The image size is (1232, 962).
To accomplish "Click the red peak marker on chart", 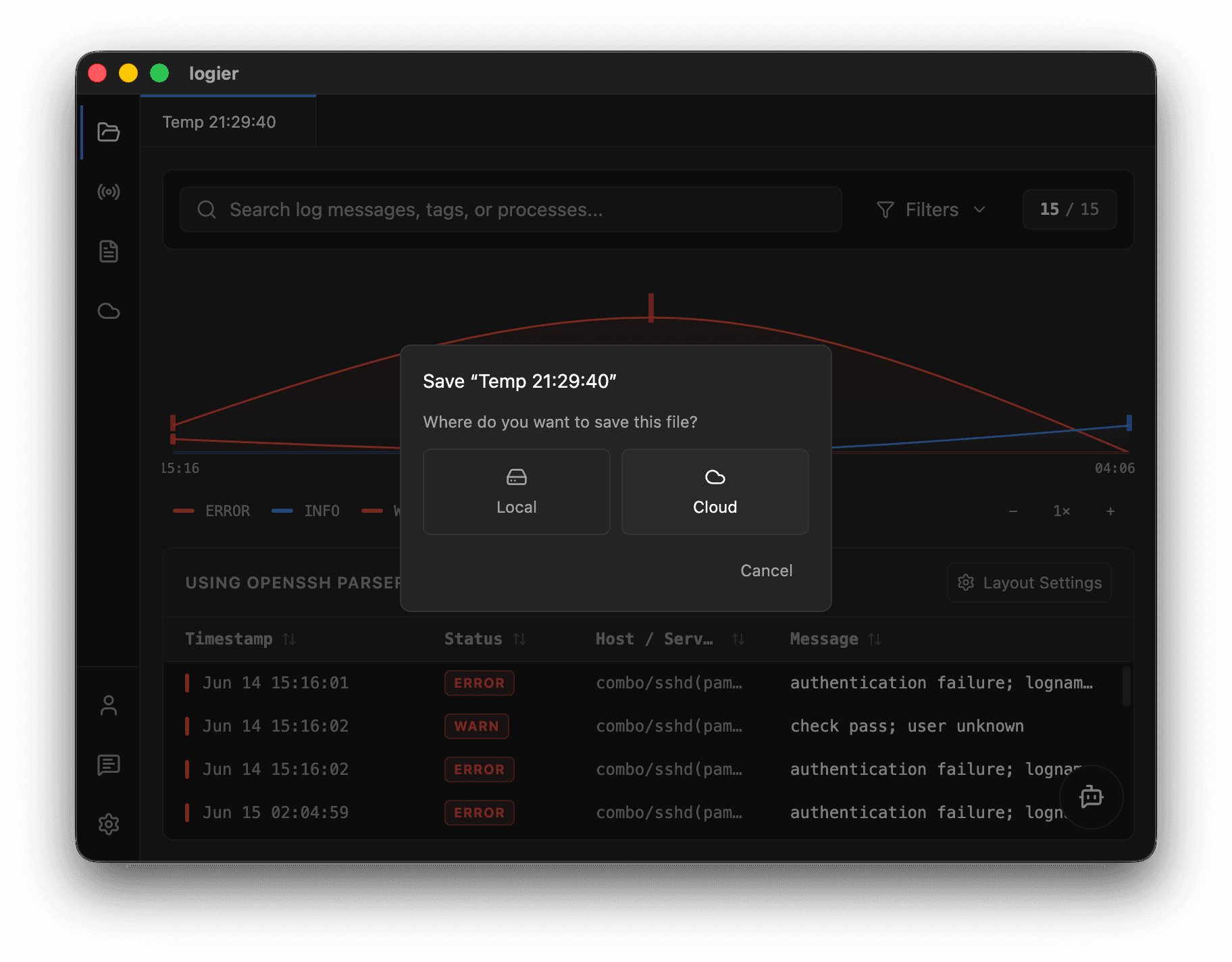I will point(651,307).
